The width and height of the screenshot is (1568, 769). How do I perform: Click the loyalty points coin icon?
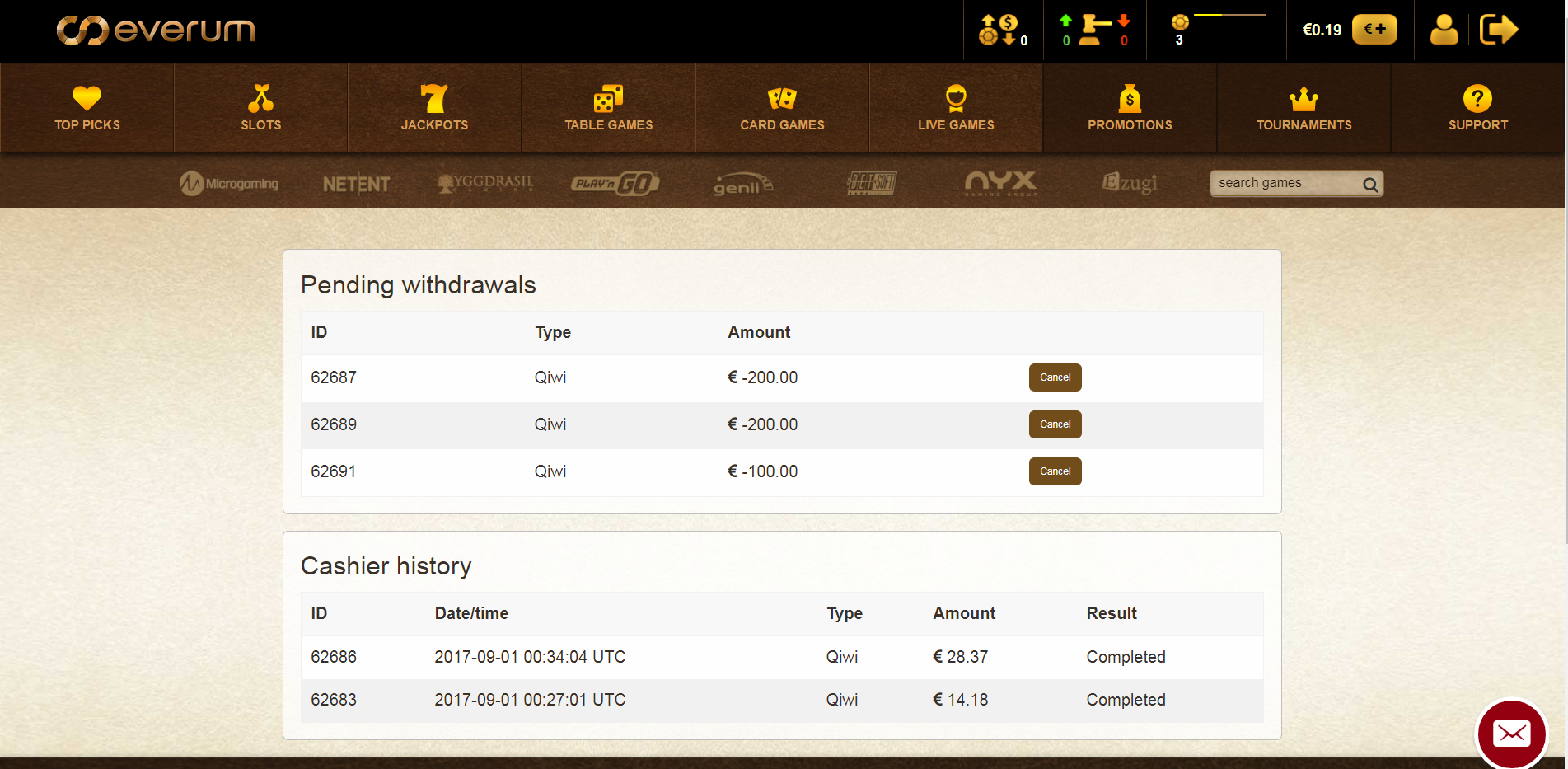point(1180,23)
